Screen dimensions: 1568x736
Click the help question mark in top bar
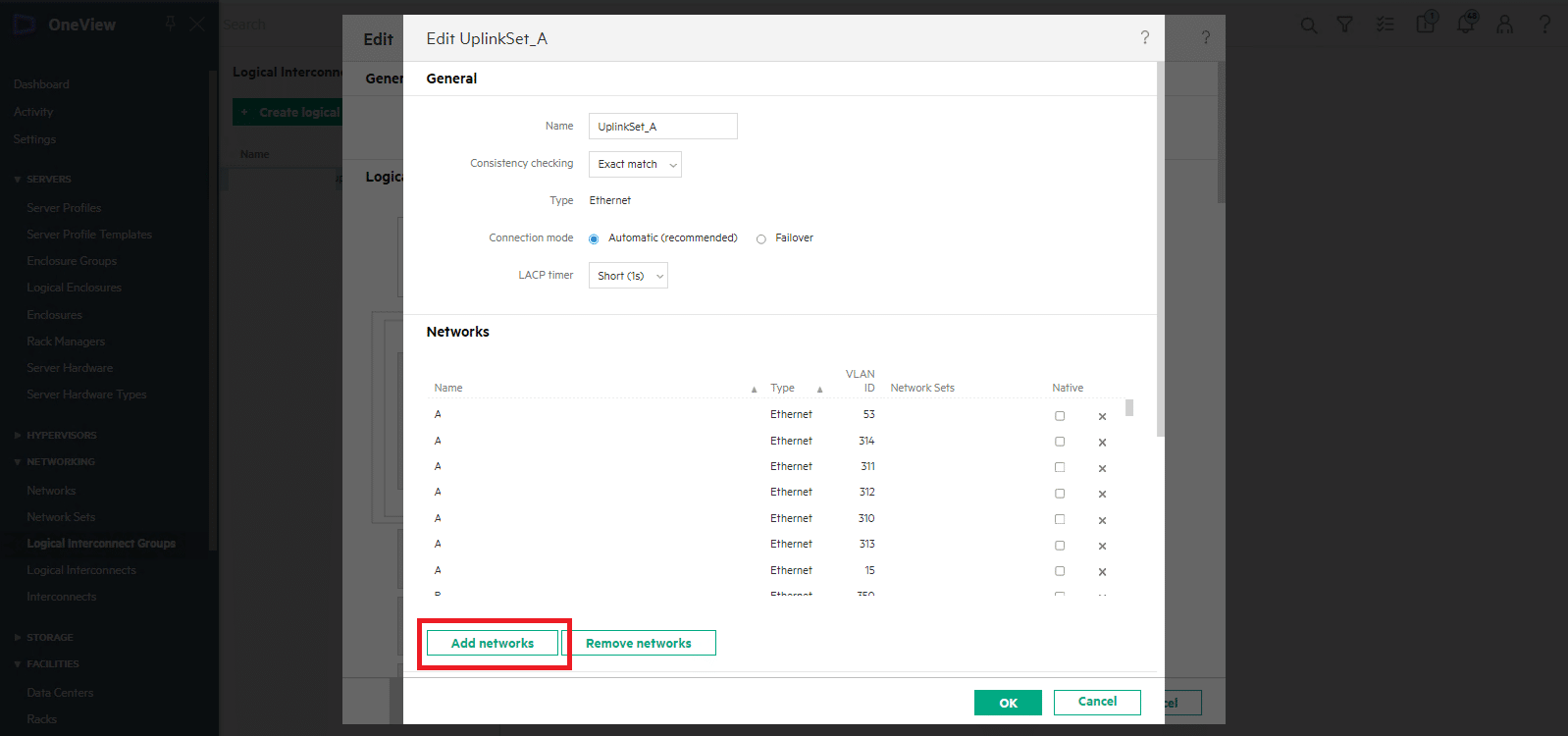tap(1544, 25)
